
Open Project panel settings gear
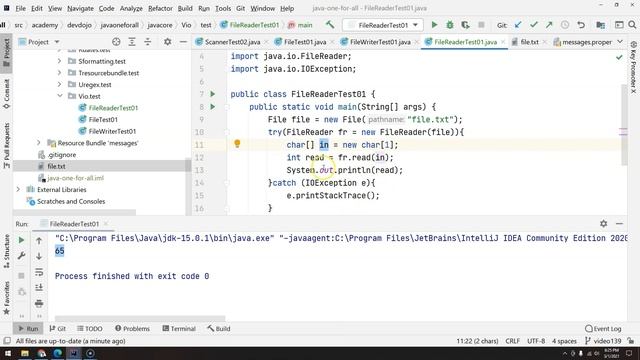coord(167,42)
